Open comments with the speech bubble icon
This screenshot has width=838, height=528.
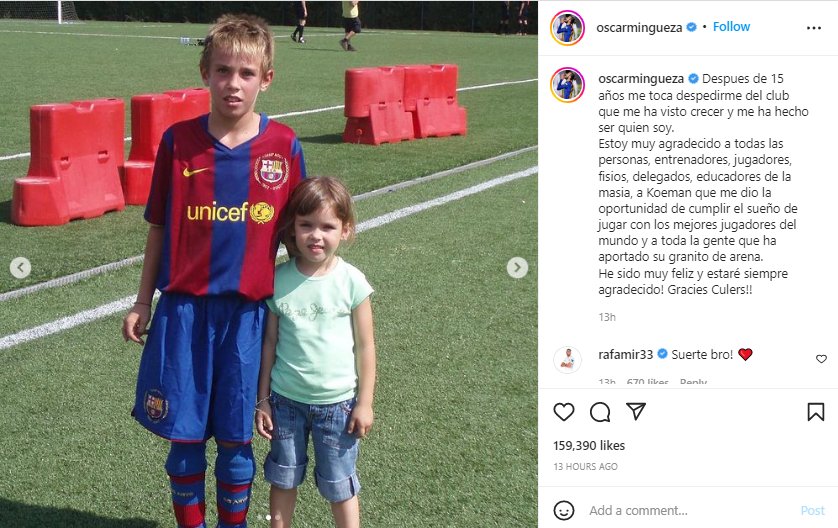click(x=600, y=412)
